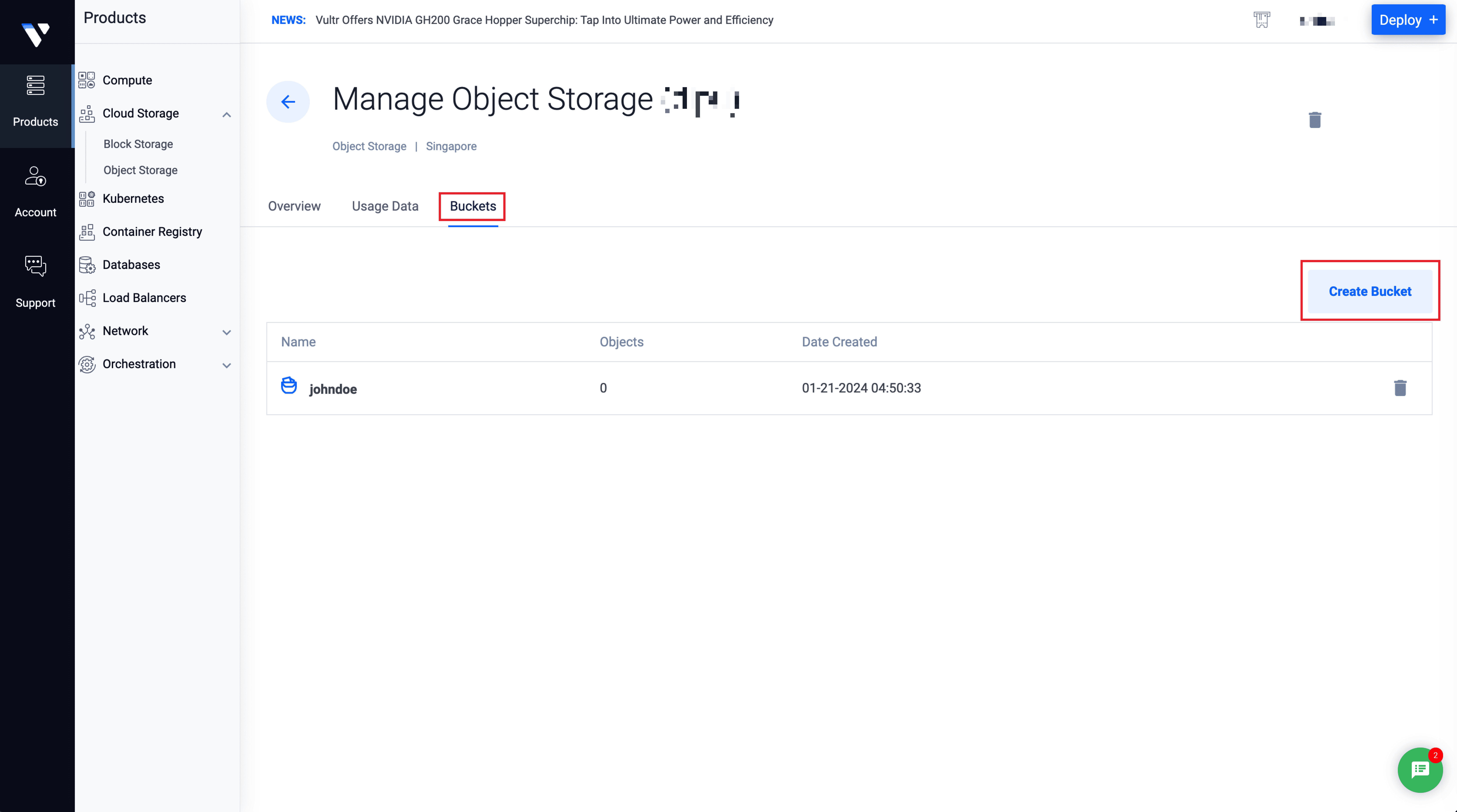Viewport: 1457px width, 812px height.
Task: Expand the Orchestration section
Action: [226, 365]
